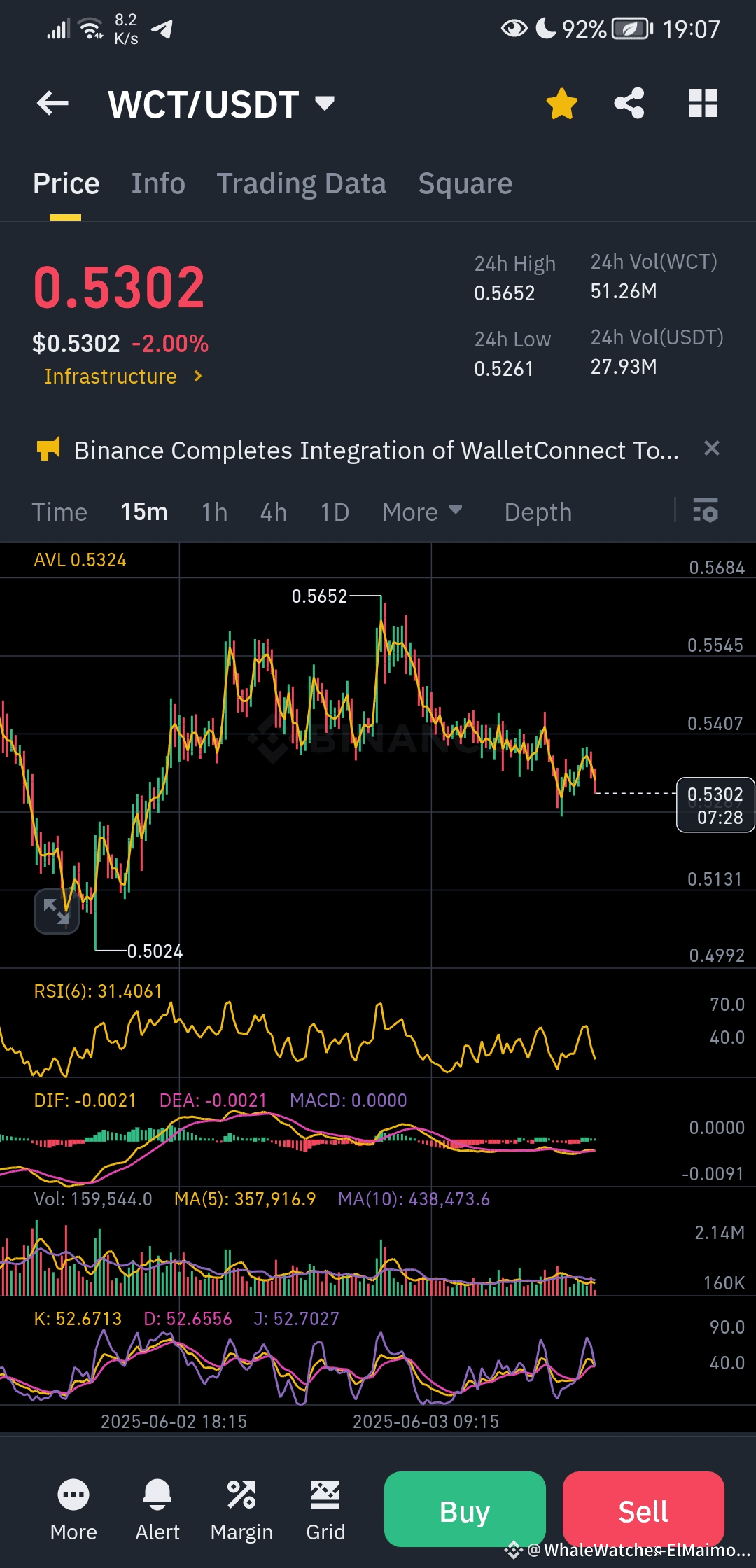Screen dimensions: 756x1568
Task: Switch chart interval to 1D
Action: [335, 512]
